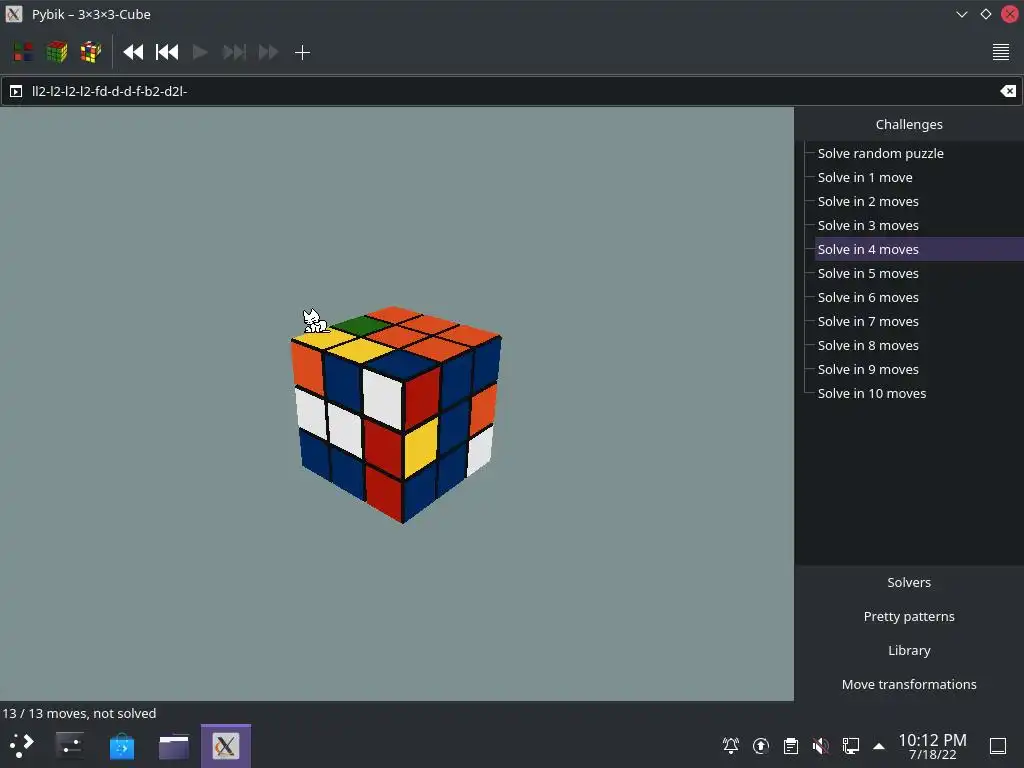Select 'Solve in 6 moves'
The image size is (1024, 768).
click(x=868, y=297)
